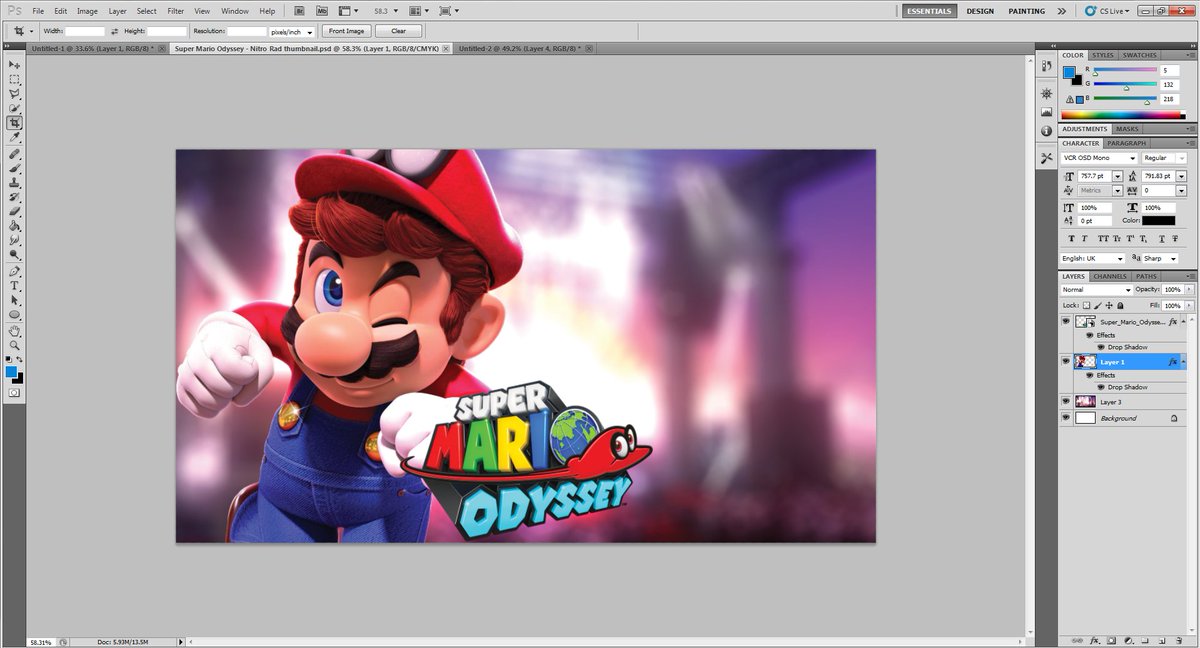Select the Pen tool

pyautogui.click(x=14, y=271)
